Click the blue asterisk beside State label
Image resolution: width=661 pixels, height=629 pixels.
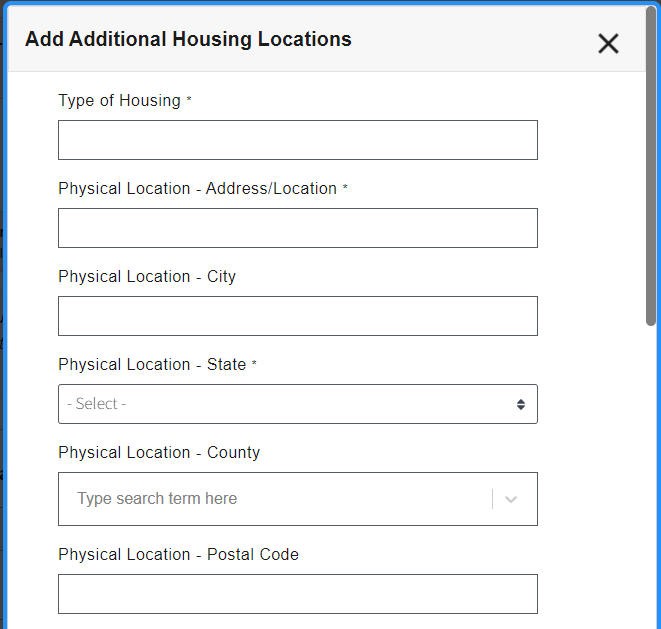click(254, 365)
